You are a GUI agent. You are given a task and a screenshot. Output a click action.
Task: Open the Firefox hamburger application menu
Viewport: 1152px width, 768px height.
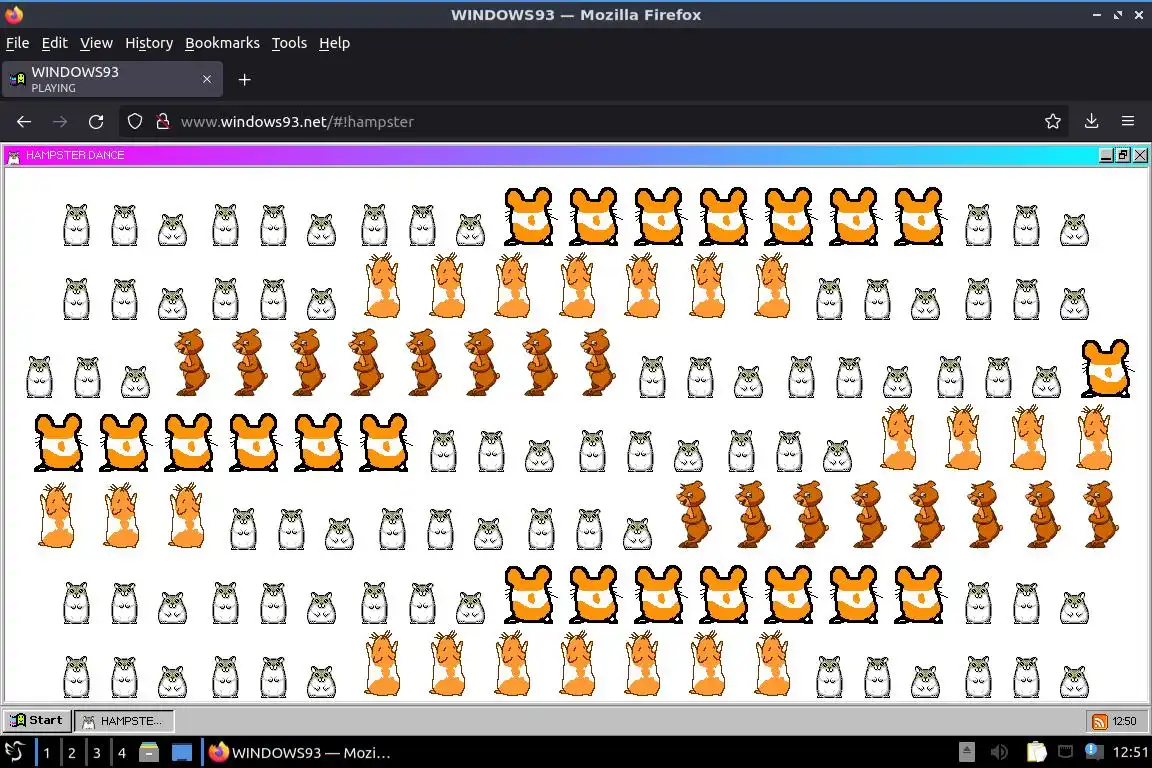pos(1128,122)
